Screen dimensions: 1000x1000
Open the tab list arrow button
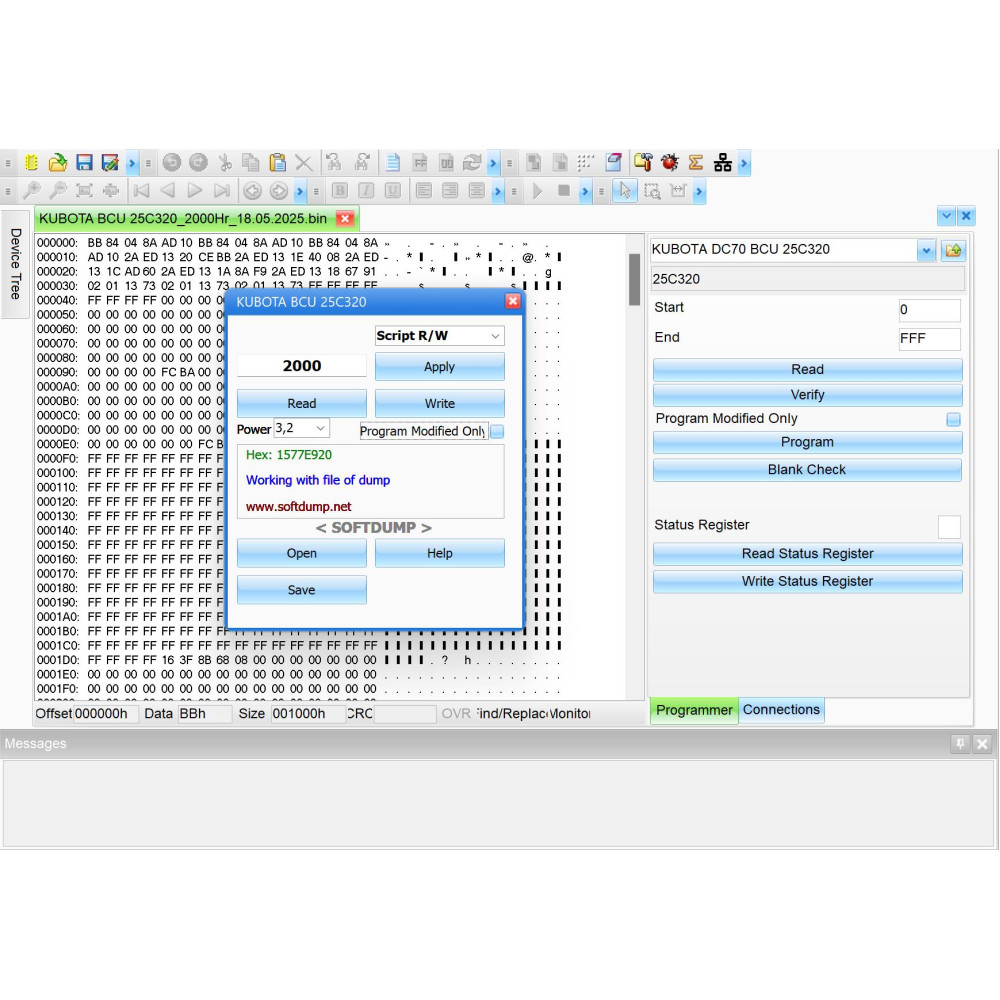point(946,216)
